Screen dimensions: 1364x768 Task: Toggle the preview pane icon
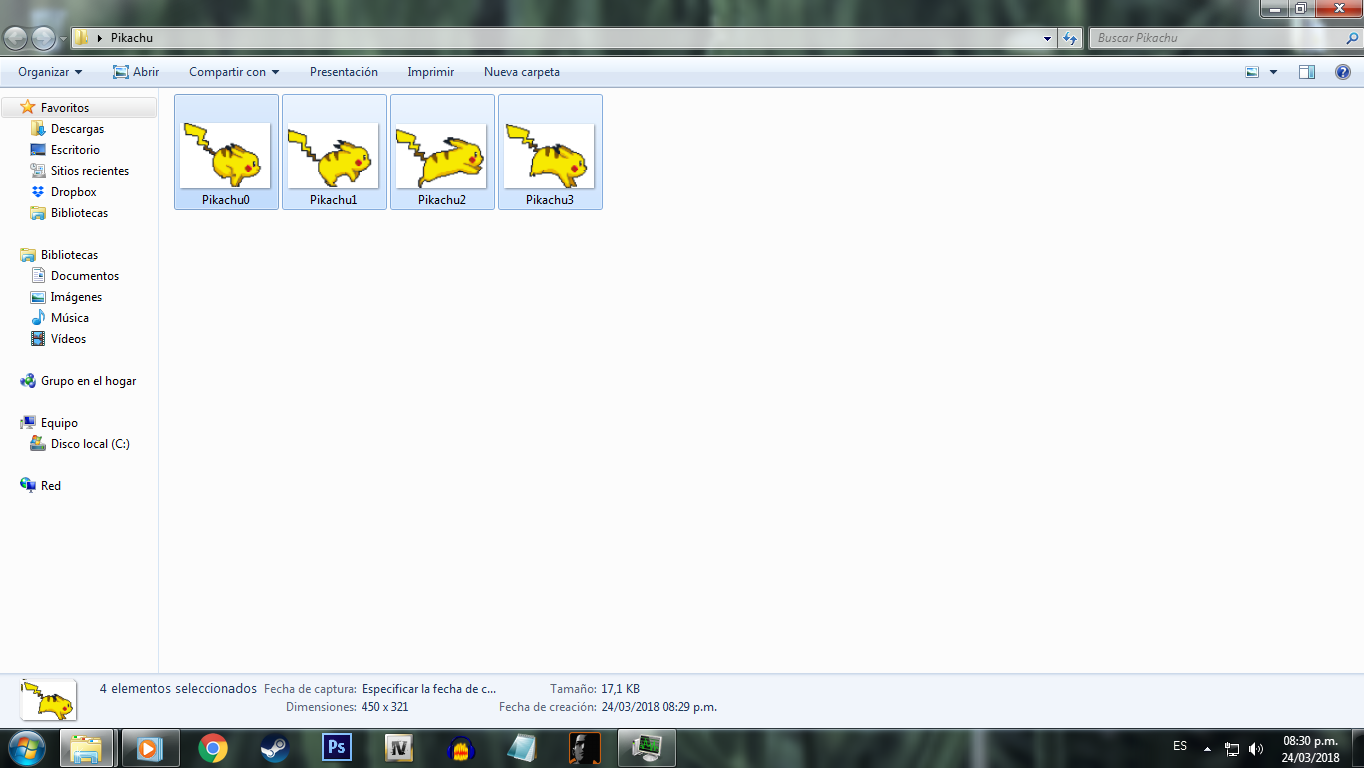[1307, 72]
